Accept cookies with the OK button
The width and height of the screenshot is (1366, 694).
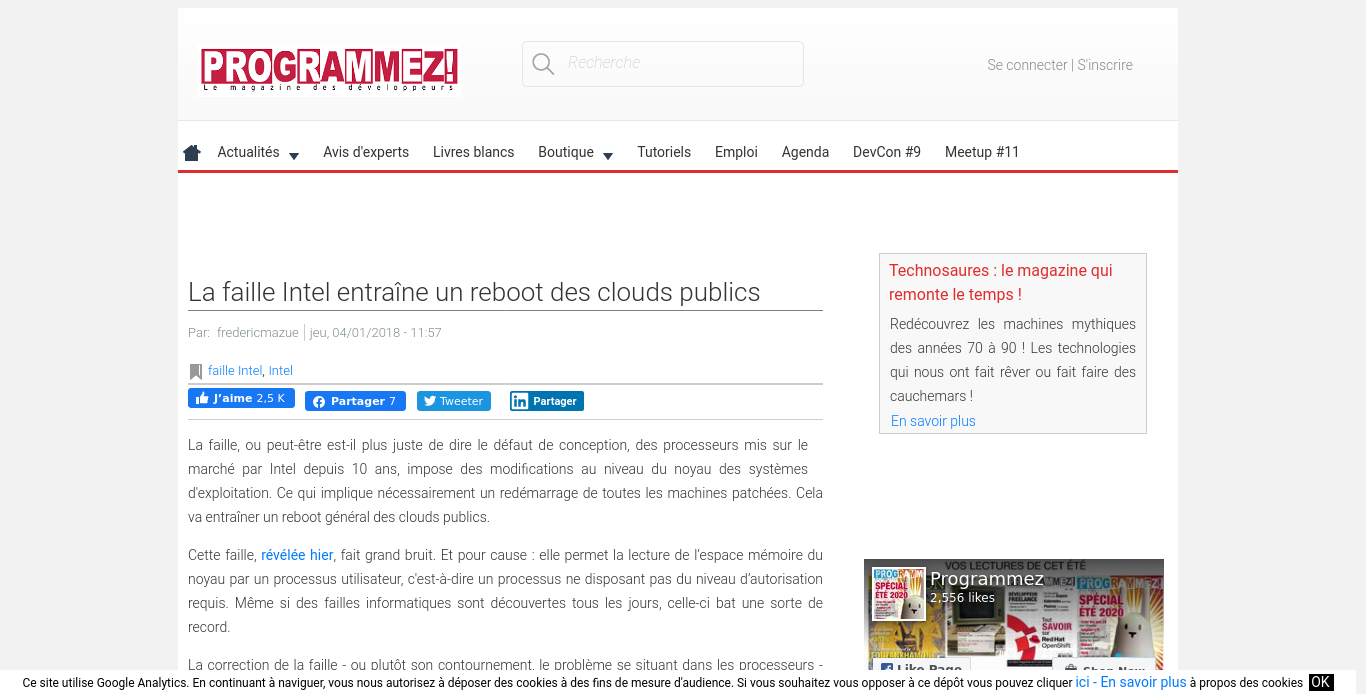click(1321, 682)
